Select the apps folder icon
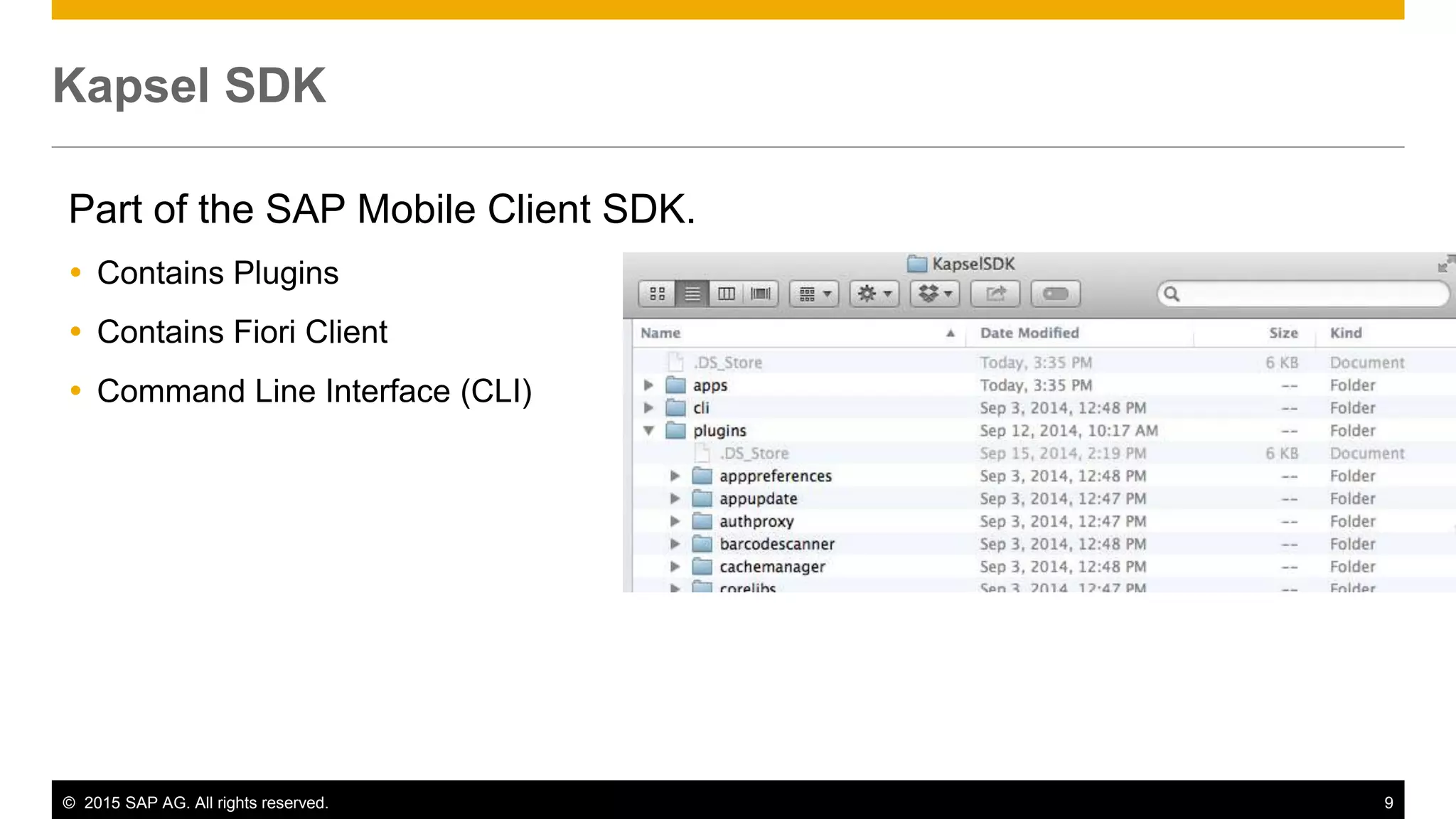Viewport: 1456px width, 819px height. point(675,385)
